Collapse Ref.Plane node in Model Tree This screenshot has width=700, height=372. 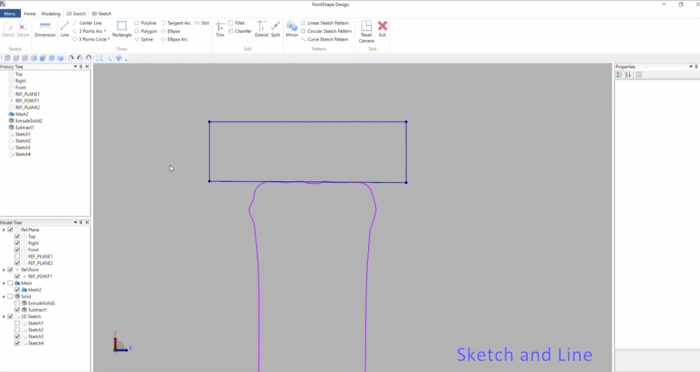click(x=4, y=230)
